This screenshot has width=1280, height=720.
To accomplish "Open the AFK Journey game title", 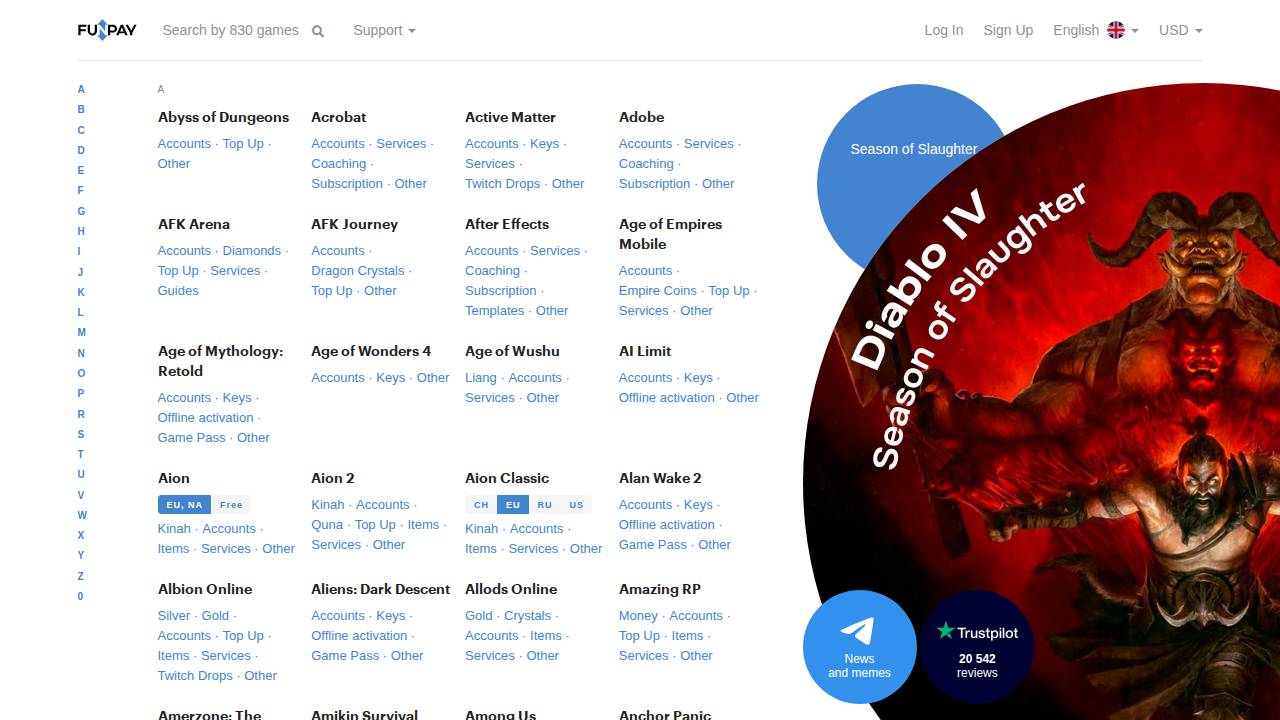I will pyautogui.click(x=354, y=224).
